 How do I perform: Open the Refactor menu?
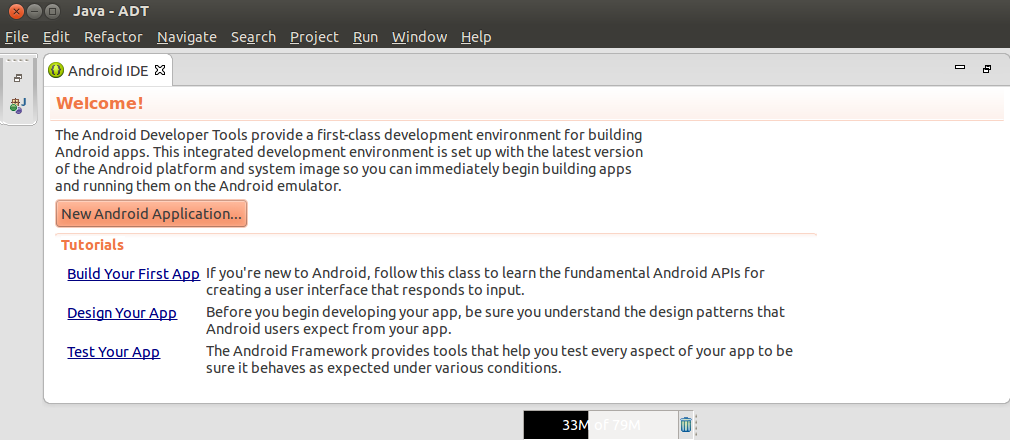pyautogui.click(x=113, y=37)
